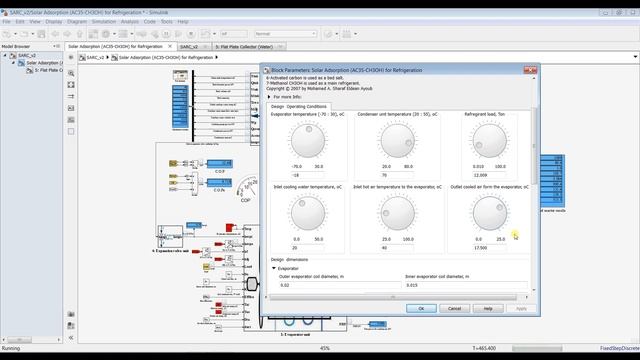Click the New Model toolbar icon
Image resolution: width=640 pixels, height=360 pixels.
[7, 34]
